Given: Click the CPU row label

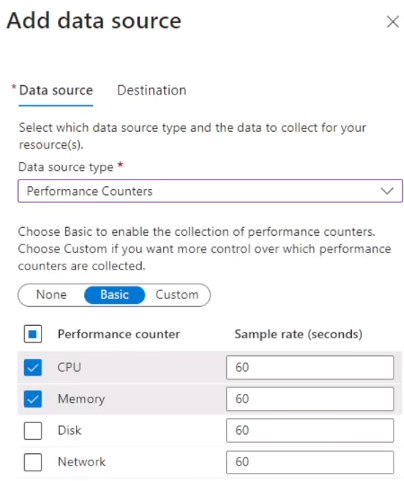Looking at the screenshot, I should click(x=69, y=367).
